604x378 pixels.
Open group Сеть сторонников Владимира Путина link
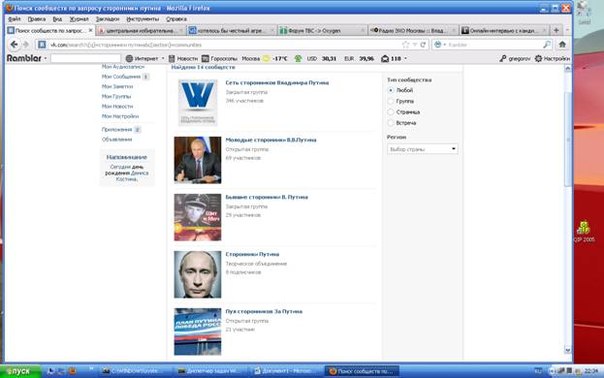pyautogui.click(x=277, y=82)
